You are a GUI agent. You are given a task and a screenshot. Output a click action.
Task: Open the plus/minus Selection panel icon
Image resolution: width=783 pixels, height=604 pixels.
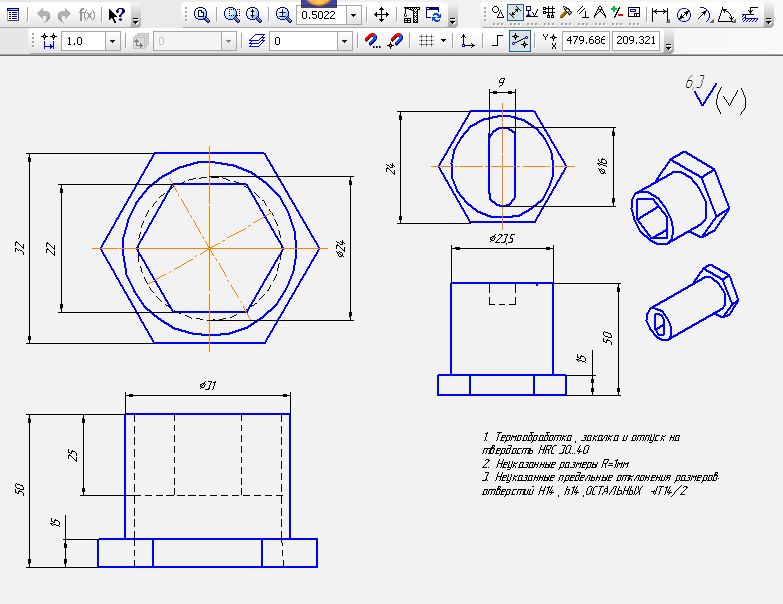617,13
